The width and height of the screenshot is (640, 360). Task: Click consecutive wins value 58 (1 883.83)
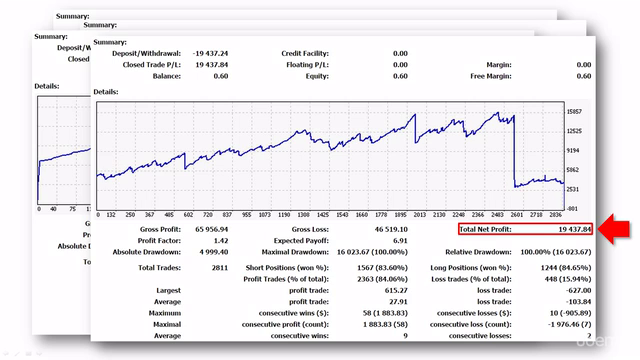[x=385, y=313]
